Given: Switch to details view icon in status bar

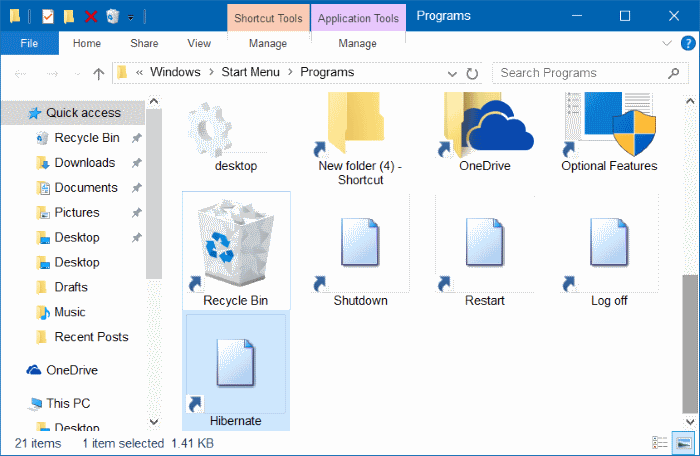Looking at the screenshot, I should [x=659, y=443].
